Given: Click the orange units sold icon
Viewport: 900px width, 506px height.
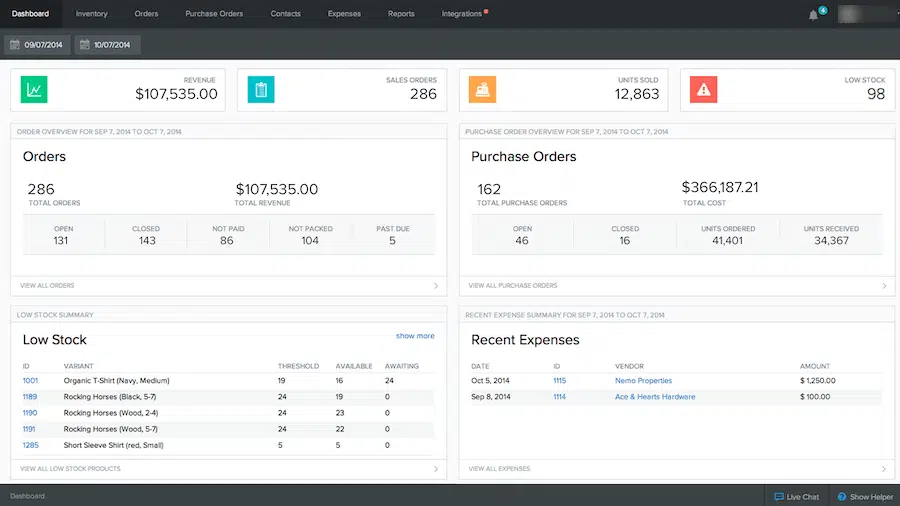Looking at the screenshot, I should point(483,90).
